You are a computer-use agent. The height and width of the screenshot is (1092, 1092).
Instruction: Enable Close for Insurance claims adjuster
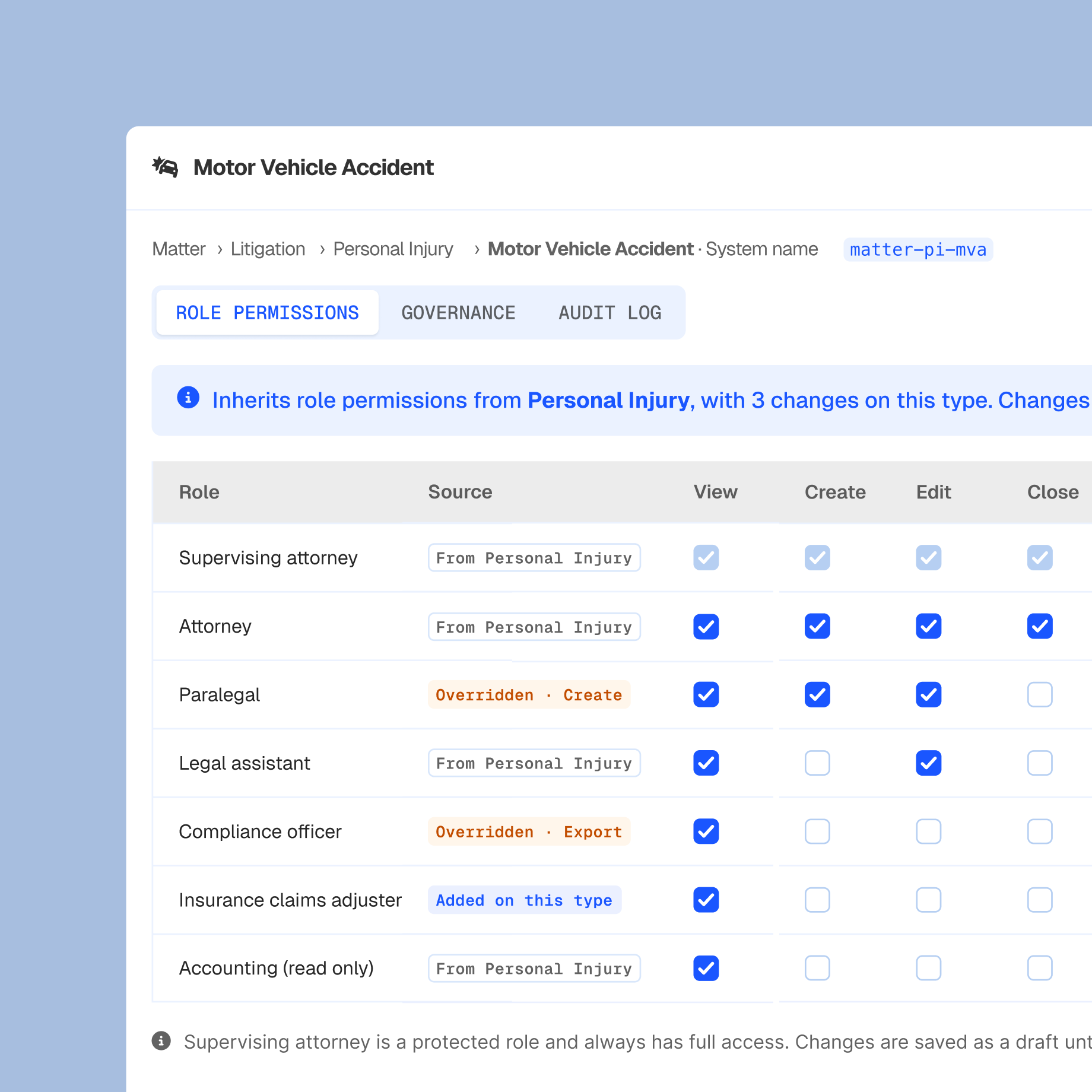(1040, 900)
